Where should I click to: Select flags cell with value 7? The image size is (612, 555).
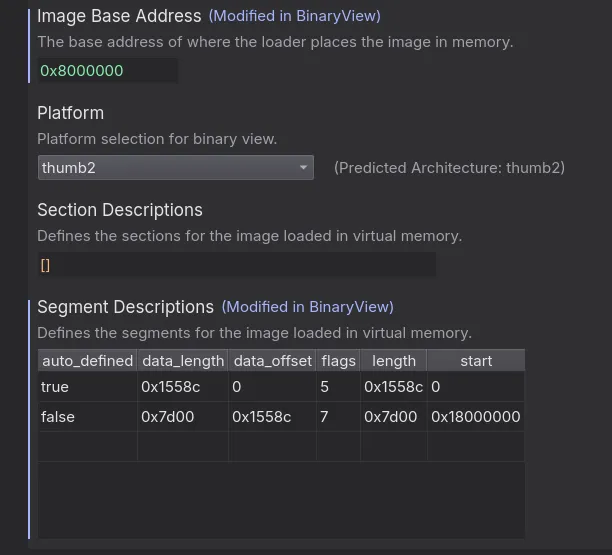pos(338,417)
